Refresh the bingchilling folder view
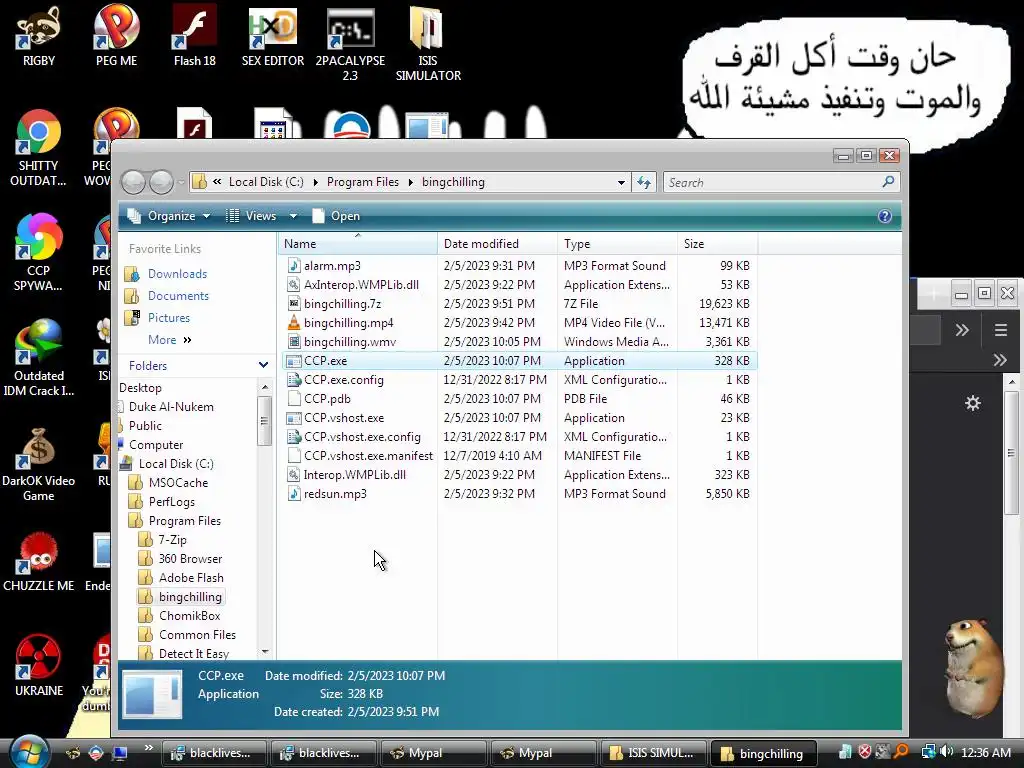The width and height of the screenshot is (1024, 768). click(644, 182)
